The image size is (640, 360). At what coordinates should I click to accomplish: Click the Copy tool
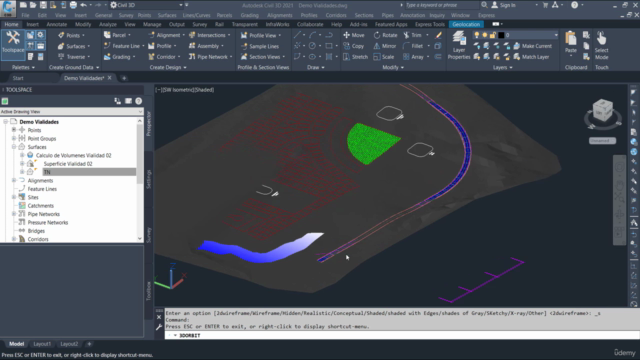(x=353, y=46)
